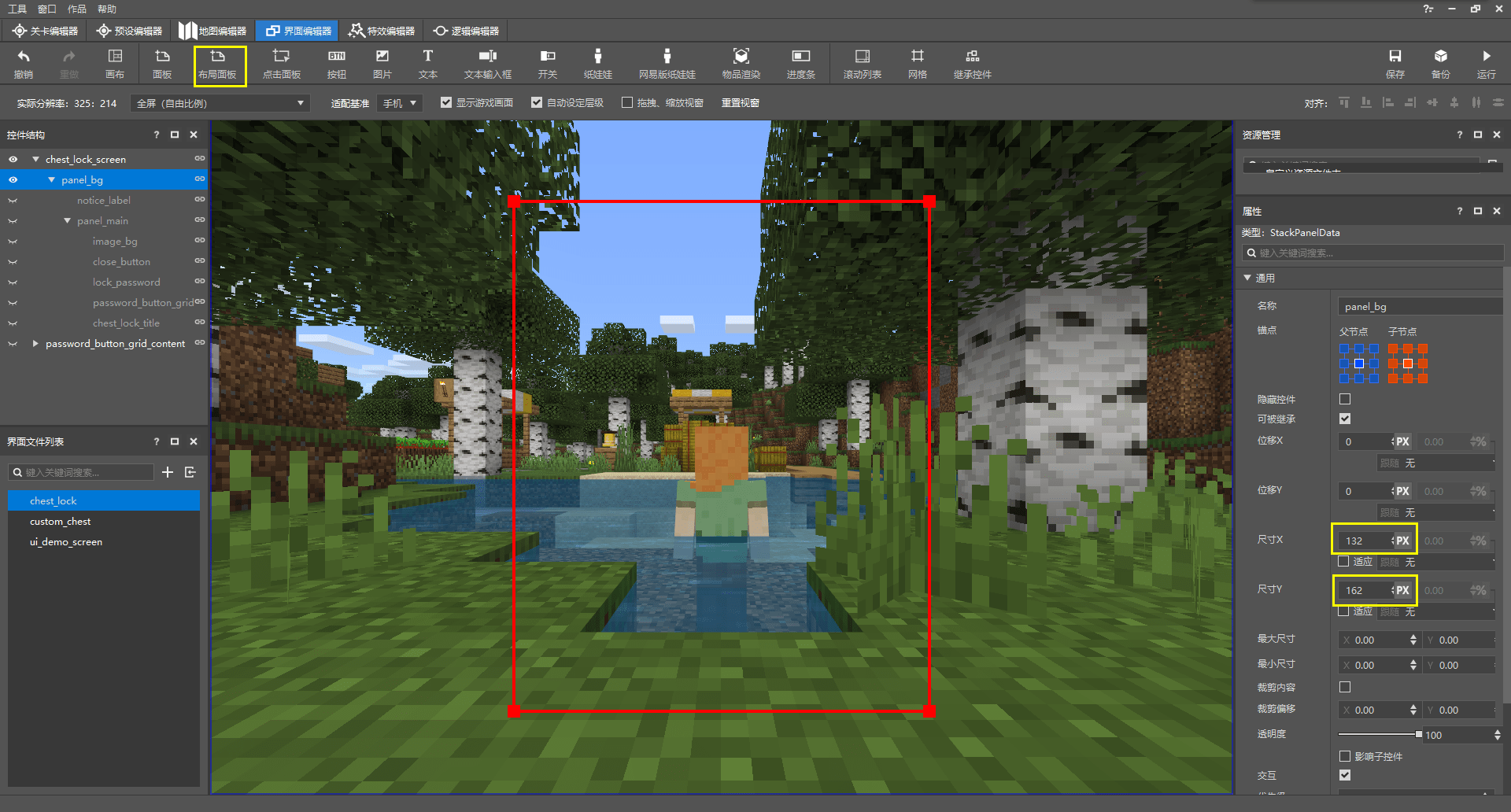
Task: Open the 作品 menu
Action: [77, 9]
